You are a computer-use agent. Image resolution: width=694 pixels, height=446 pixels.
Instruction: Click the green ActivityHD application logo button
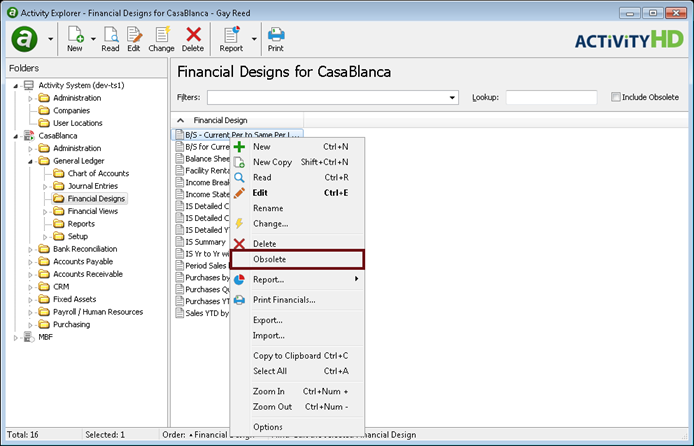[x=25, y=39]
